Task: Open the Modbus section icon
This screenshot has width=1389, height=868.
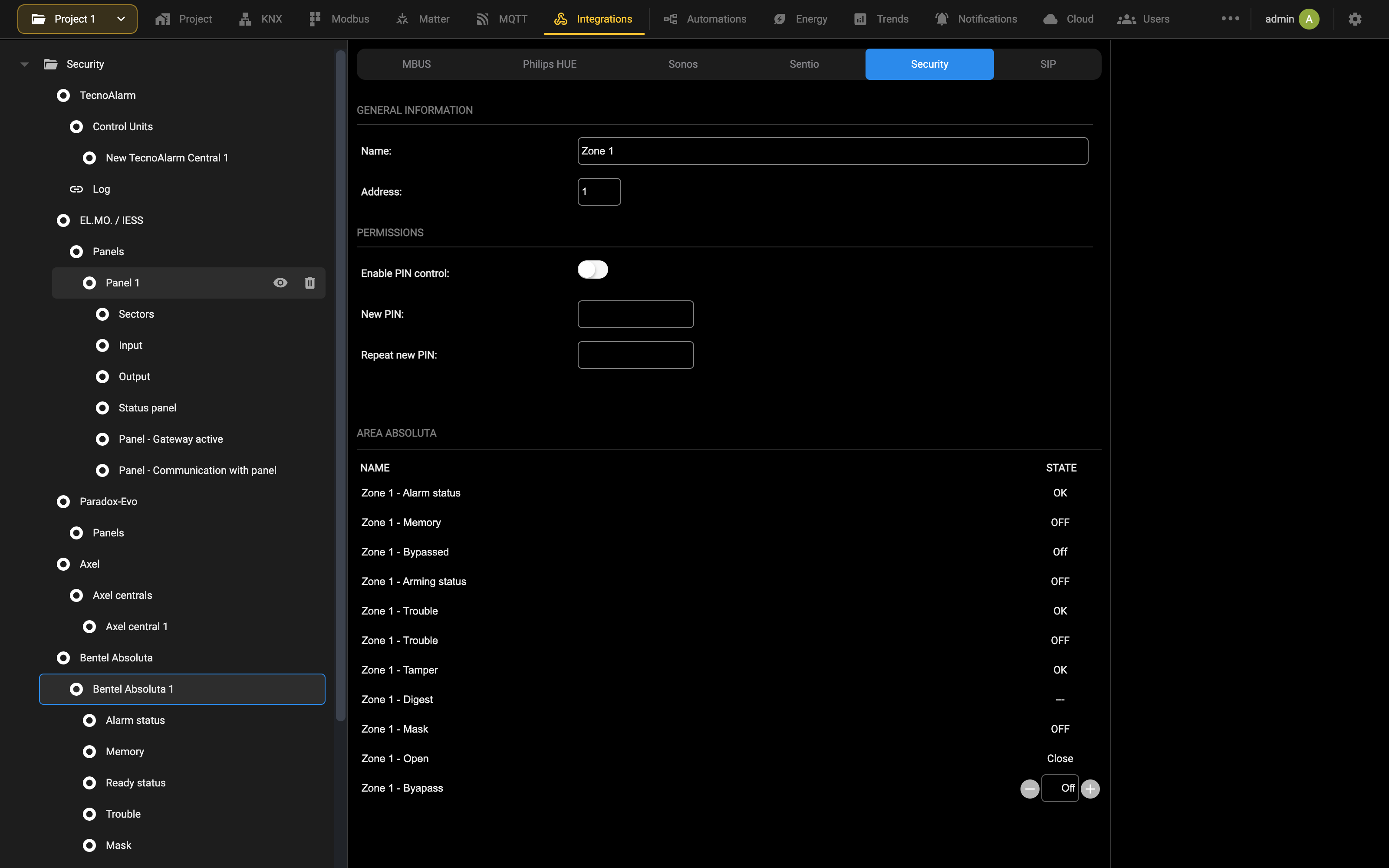Action: [x=315, y=19]
